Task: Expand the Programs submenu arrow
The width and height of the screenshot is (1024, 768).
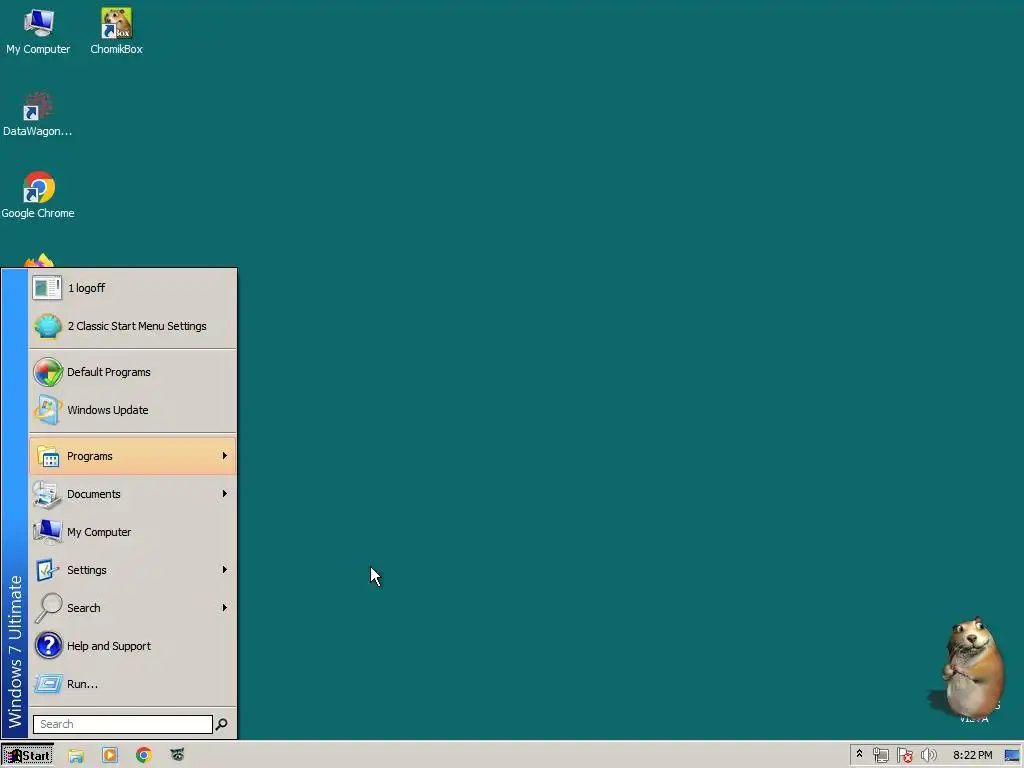Action: pos(225,456)
